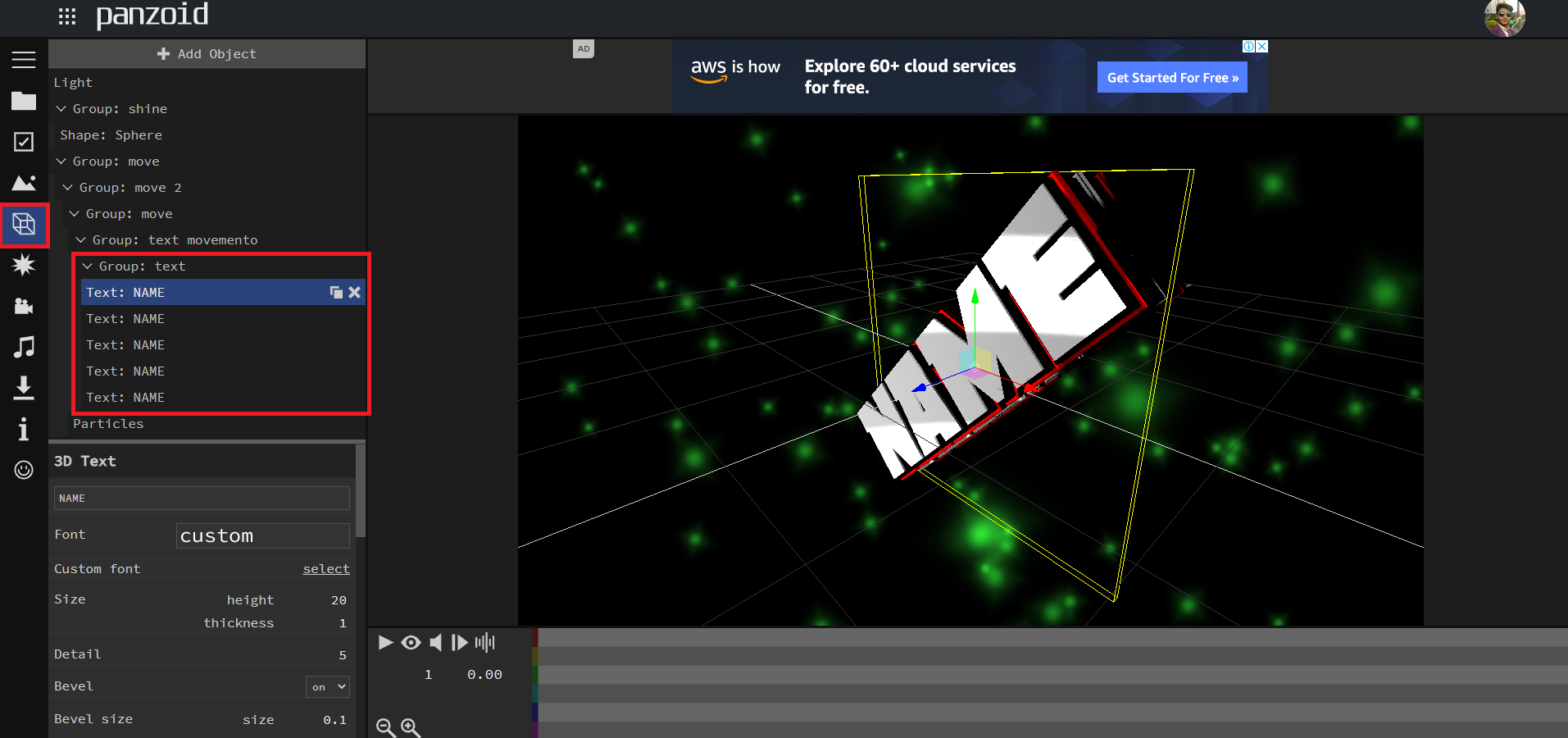This screenshot has height=738, width=1568.
Task: Open the mountain scenery sidebar icon
Action: pyautogui.click(x=24, y=183)
